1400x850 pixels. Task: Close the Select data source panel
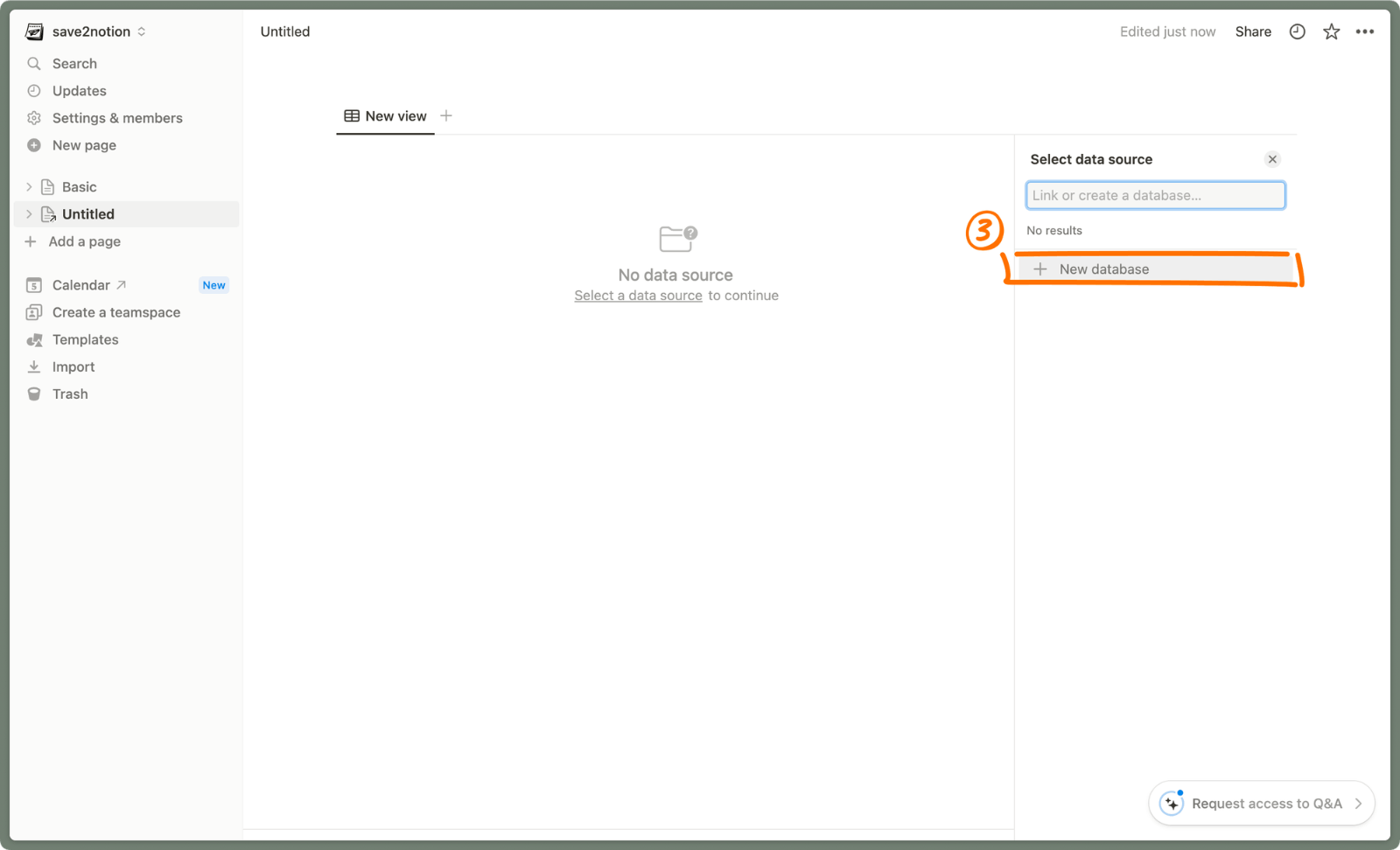(x=1272, y=159)
